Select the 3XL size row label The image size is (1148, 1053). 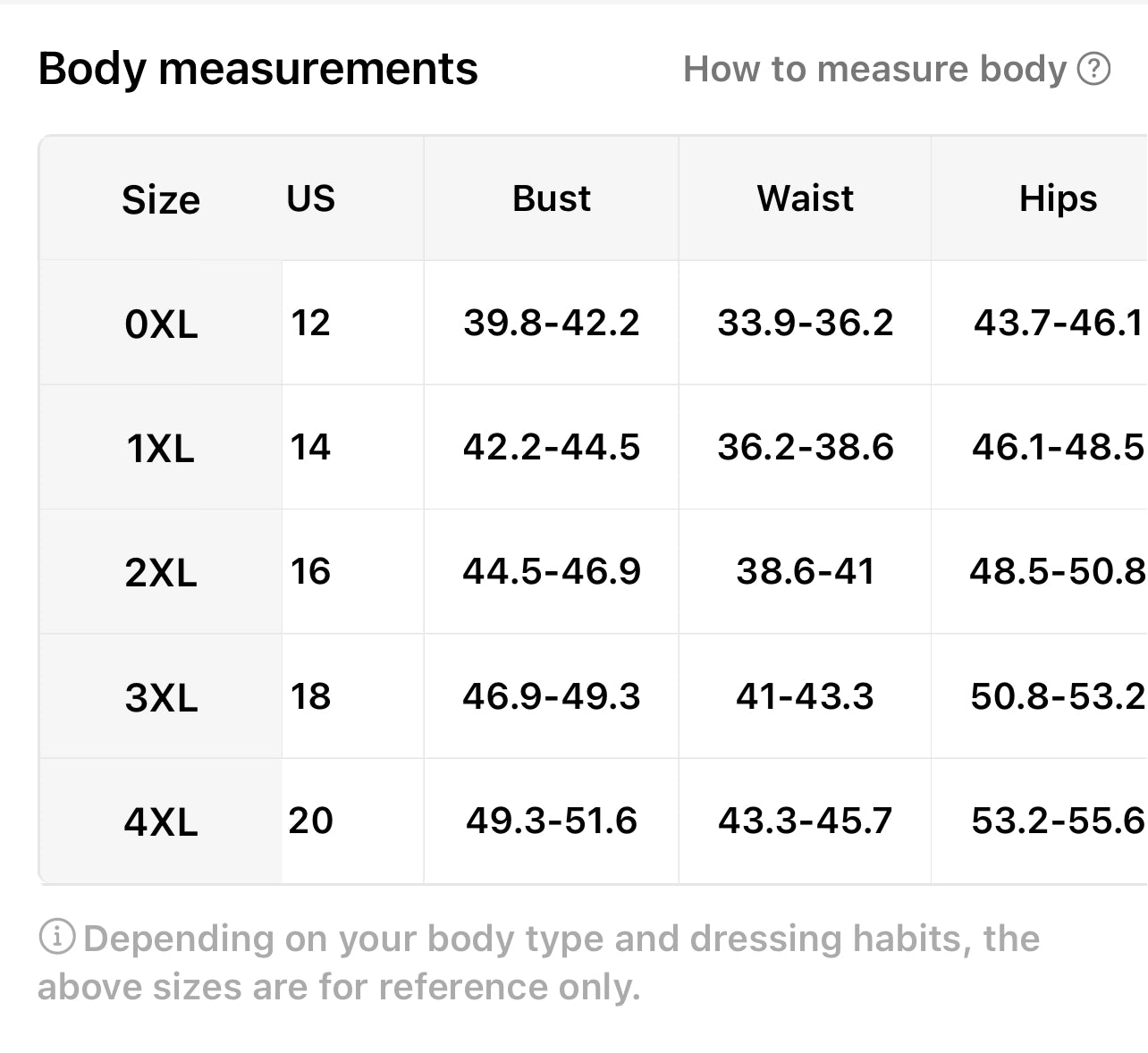point(161,697)
